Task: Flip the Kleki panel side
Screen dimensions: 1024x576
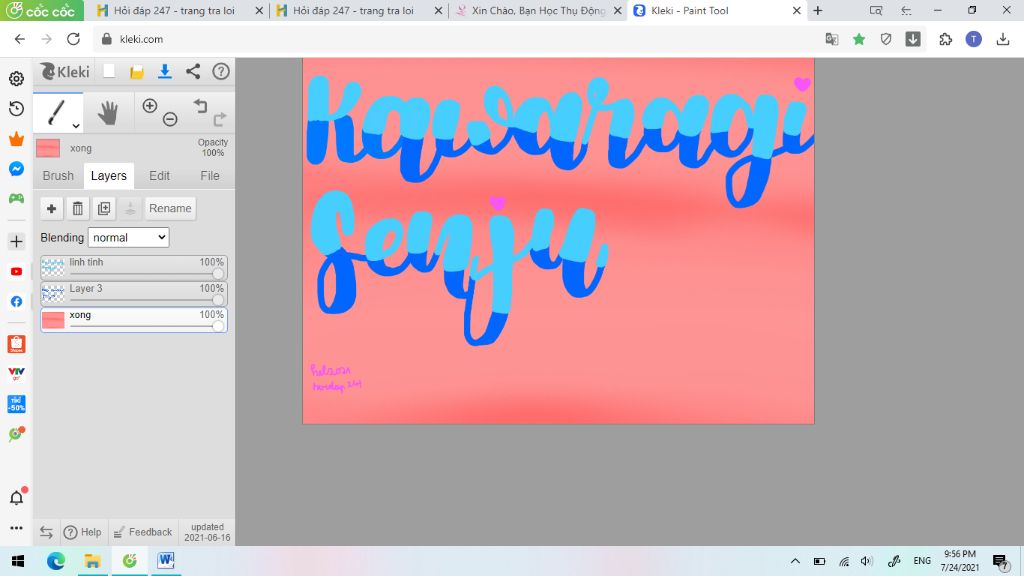Action: pyautogui.click(x=46, y=532)
